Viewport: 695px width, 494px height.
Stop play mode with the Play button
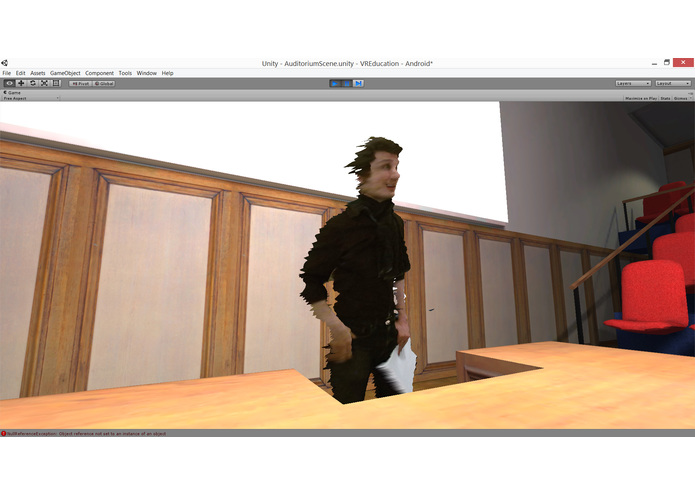click(335, 83)
